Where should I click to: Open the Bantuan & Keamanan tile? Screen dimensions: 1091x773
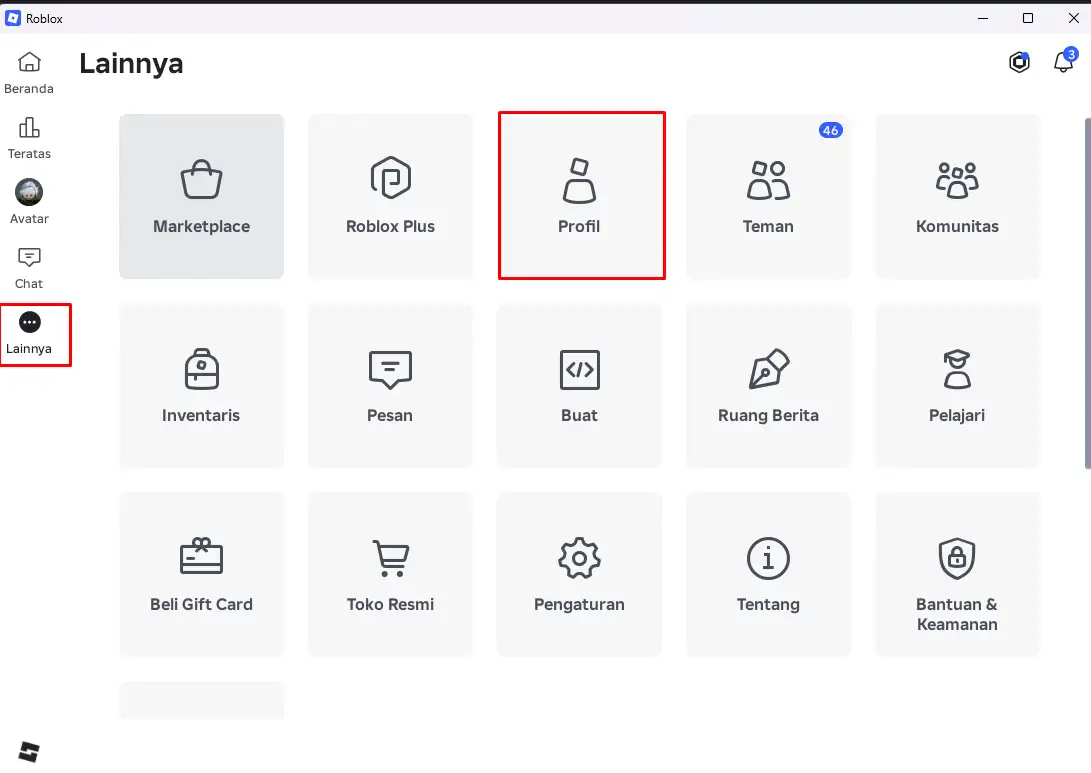point(957,575)
